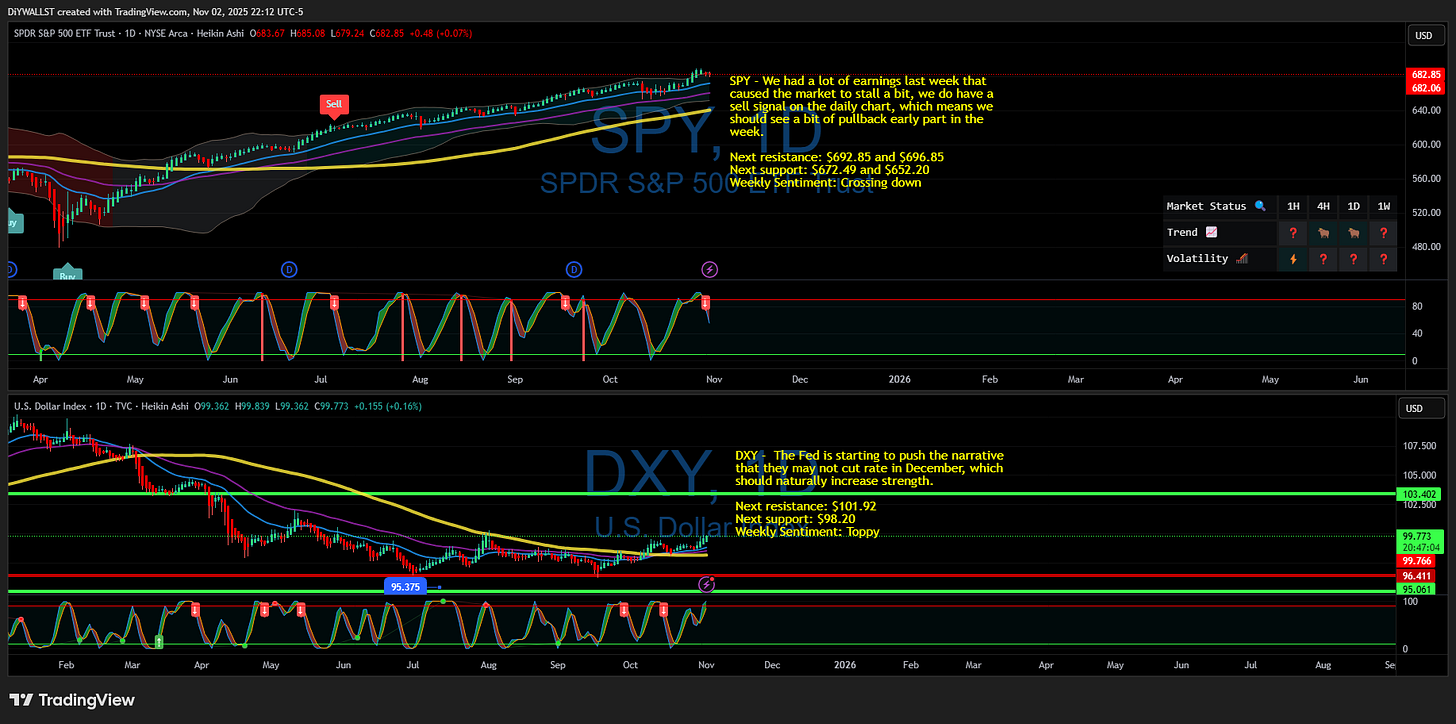Click the bull icon under 1D Trend
Viewport: 1456px width, 724px height.
pos(1353,232)
